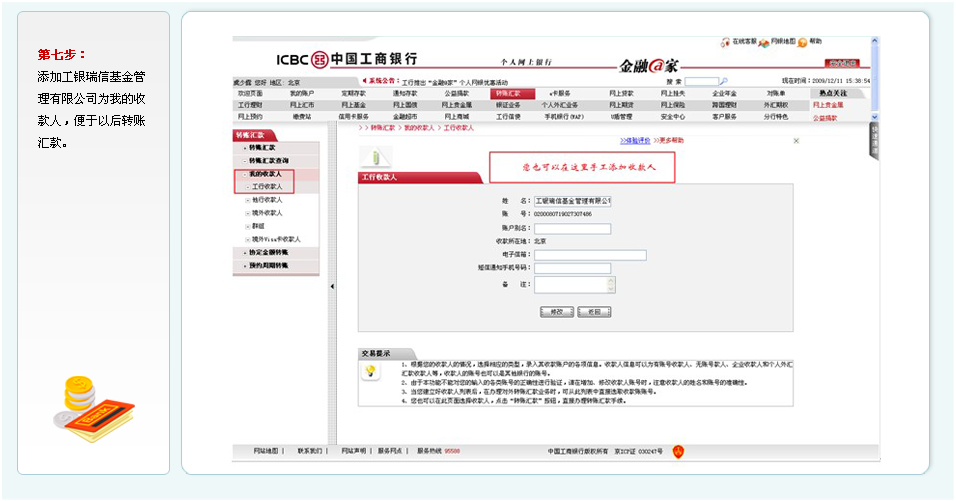Viewport: 956px width, 501px height.
Task: Open the 更多帮助 link
Action: (x=668, y=141)
